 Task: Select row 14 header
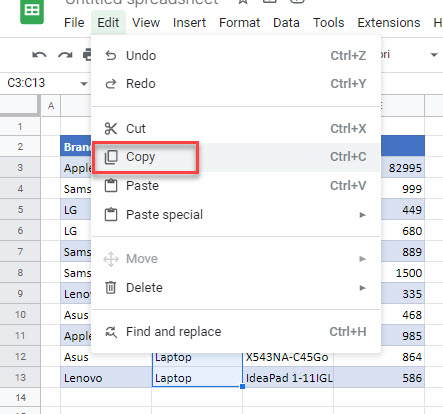pos(20,397)
